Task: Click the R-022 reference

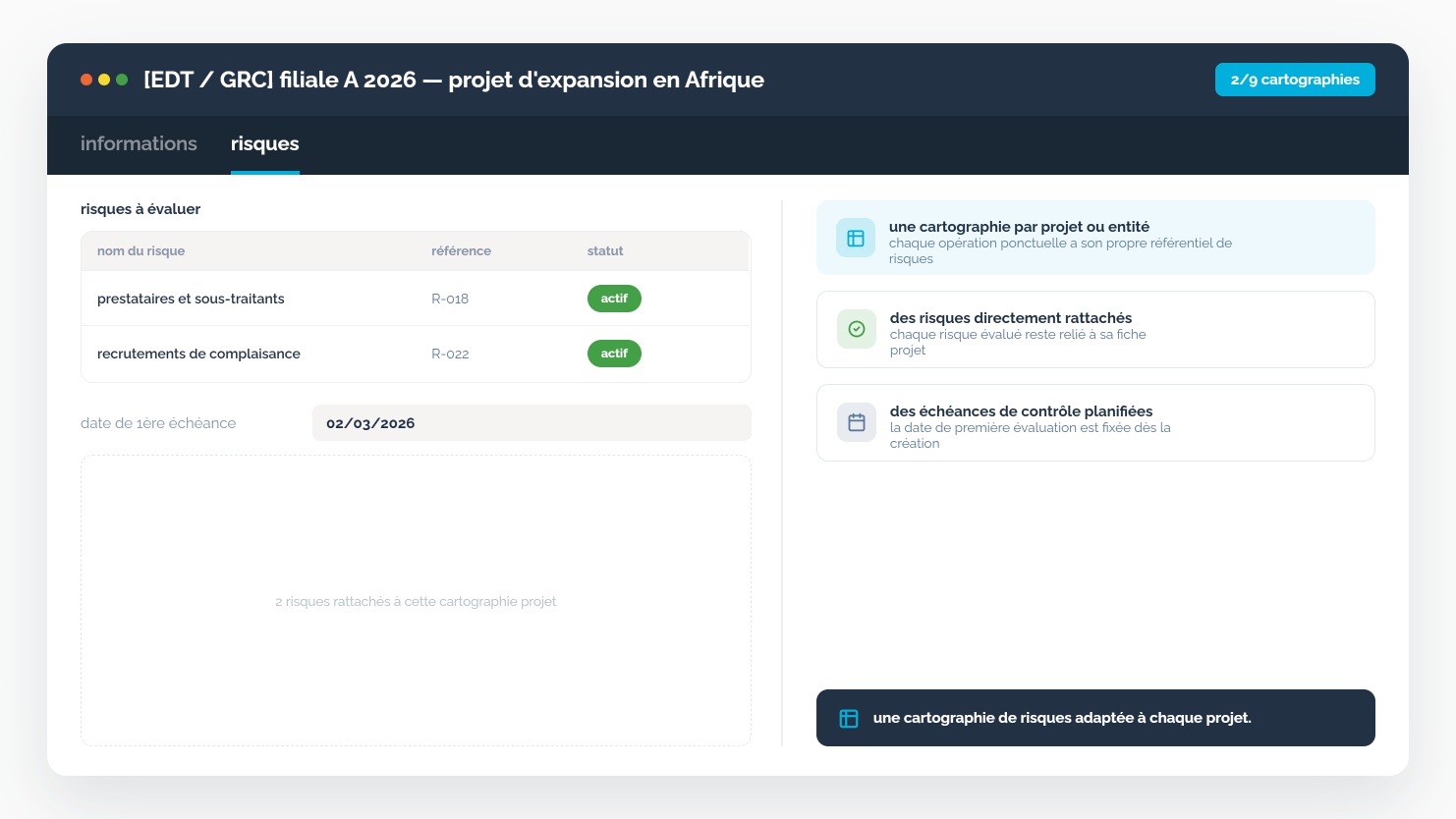Action: point(450,354)
